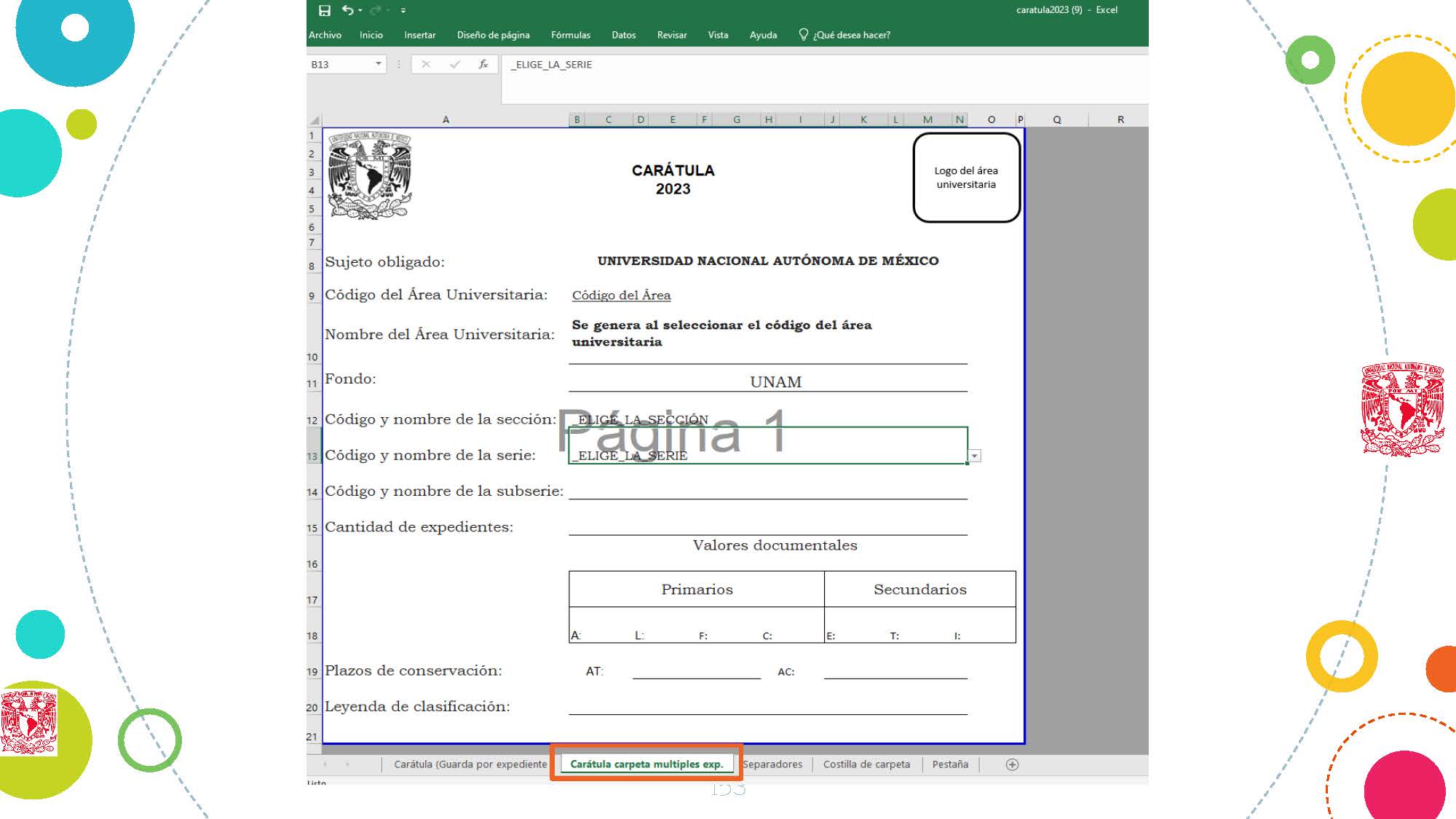Click the 'Sujeto obligado:' label cell
1456x819 pixels.
(384, 261)
